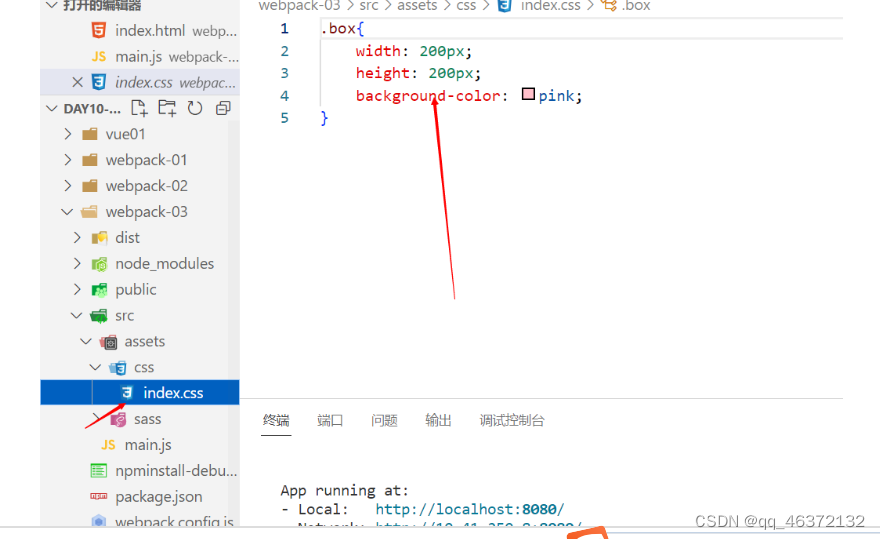880x539 pixels.
Task: Click the HTML5 icon beside index.html
Action: pos(99,30)
